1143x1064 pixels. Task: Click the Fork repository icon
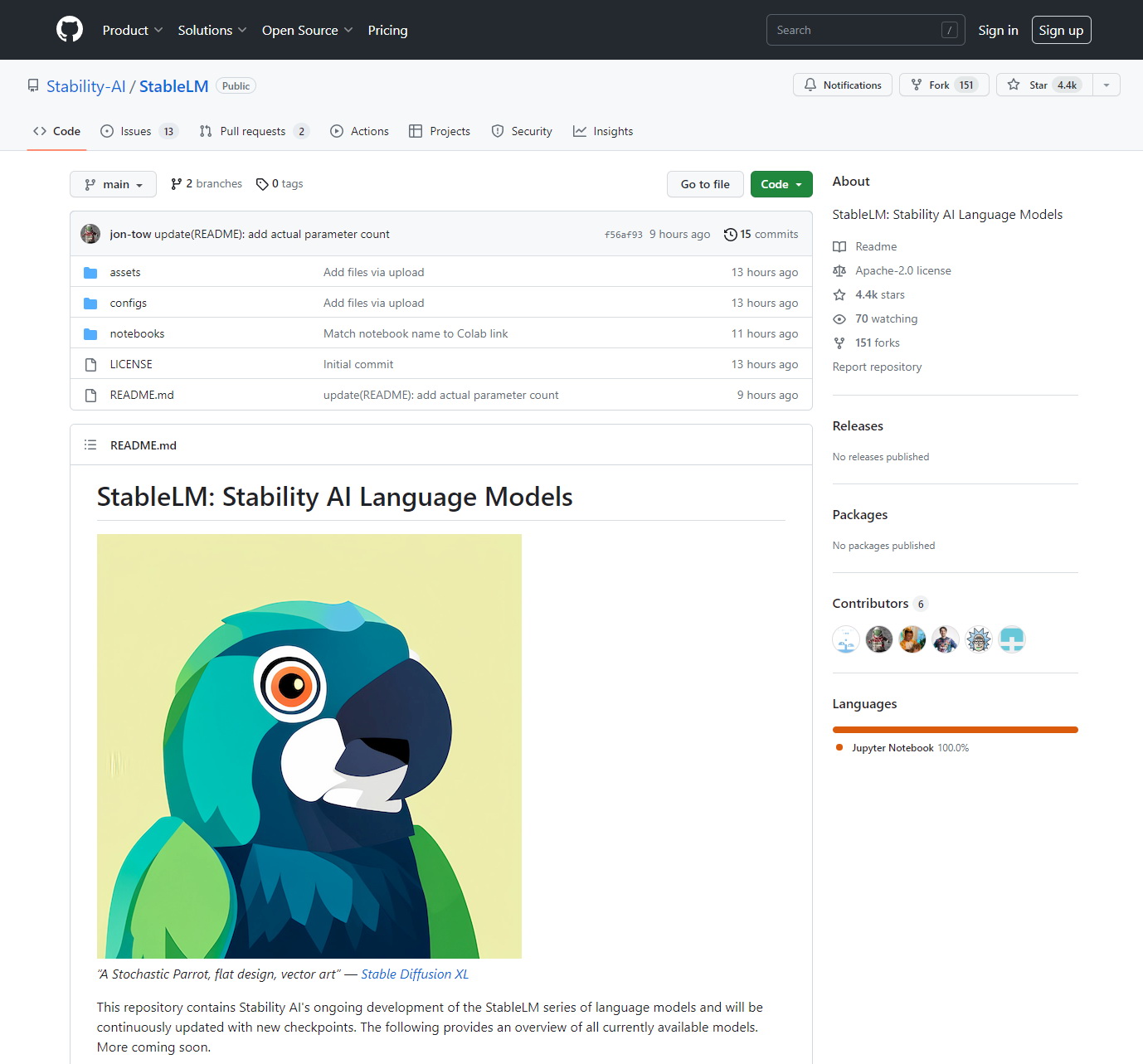click(917, 85)
